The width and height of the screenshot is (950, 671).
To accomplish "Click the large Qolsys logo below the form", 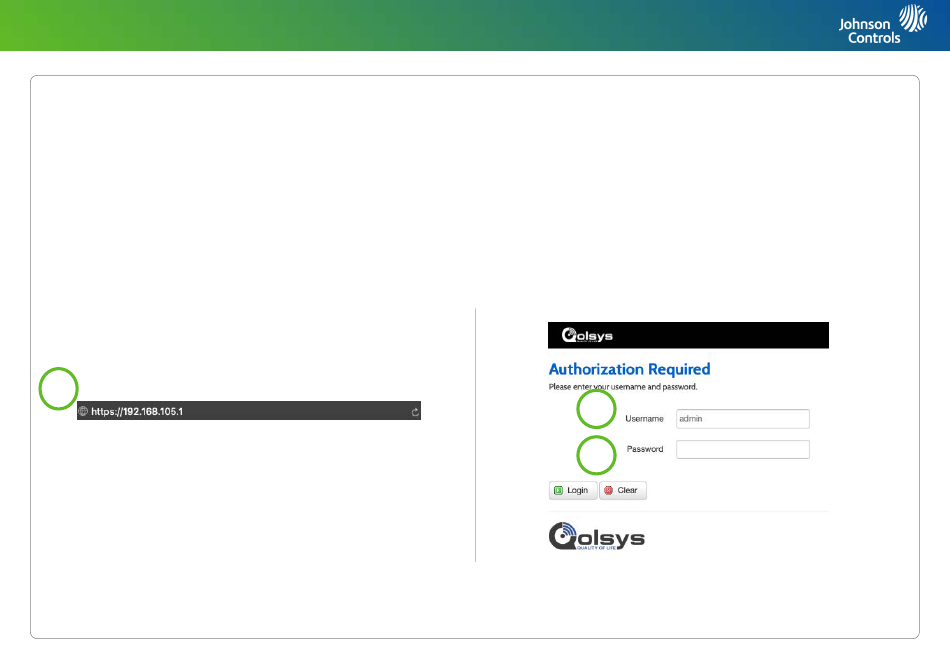I will pos(597,536).
